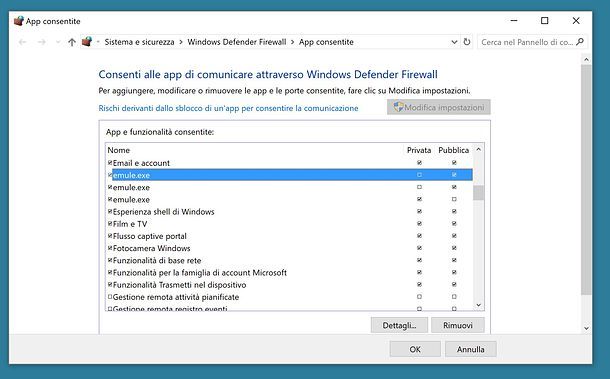Click the Back navigation arrow
Screen dimensions: 610x379
(23, 42)
